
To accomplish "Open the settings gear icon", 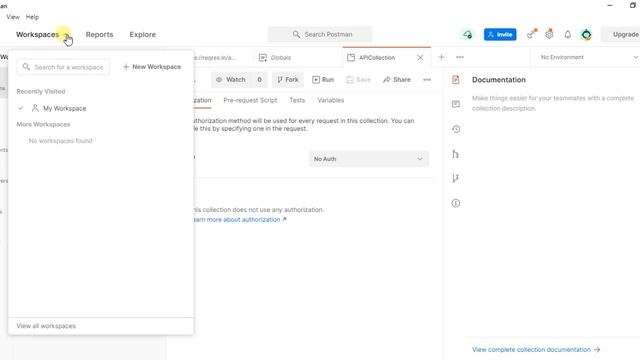I will [549, 34].
